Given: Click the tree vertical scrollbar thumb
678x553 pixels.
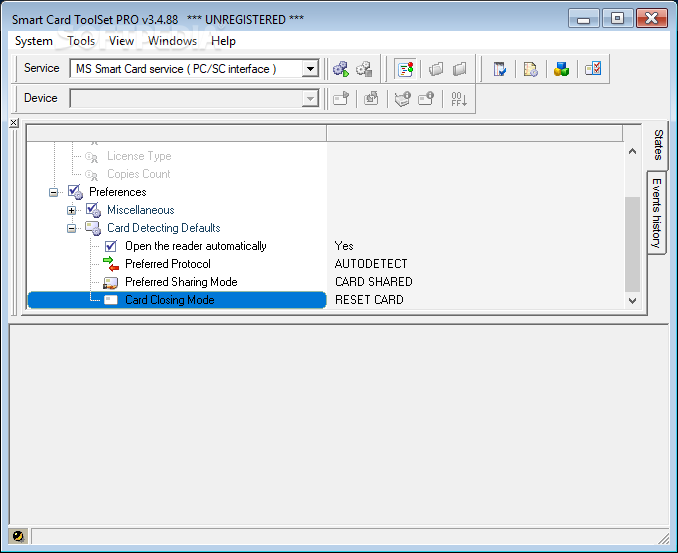Looking at the screenshot, I should 632,244.
